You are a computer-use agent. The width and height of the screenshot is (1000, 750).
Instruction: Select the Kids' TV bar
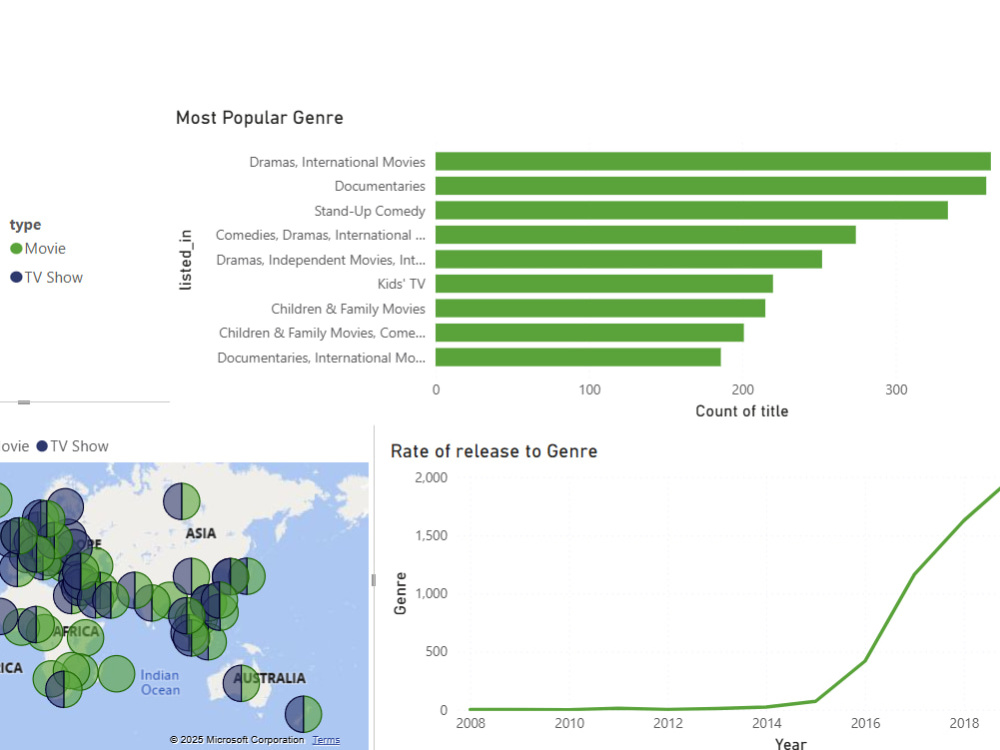(x=604, y=284)
